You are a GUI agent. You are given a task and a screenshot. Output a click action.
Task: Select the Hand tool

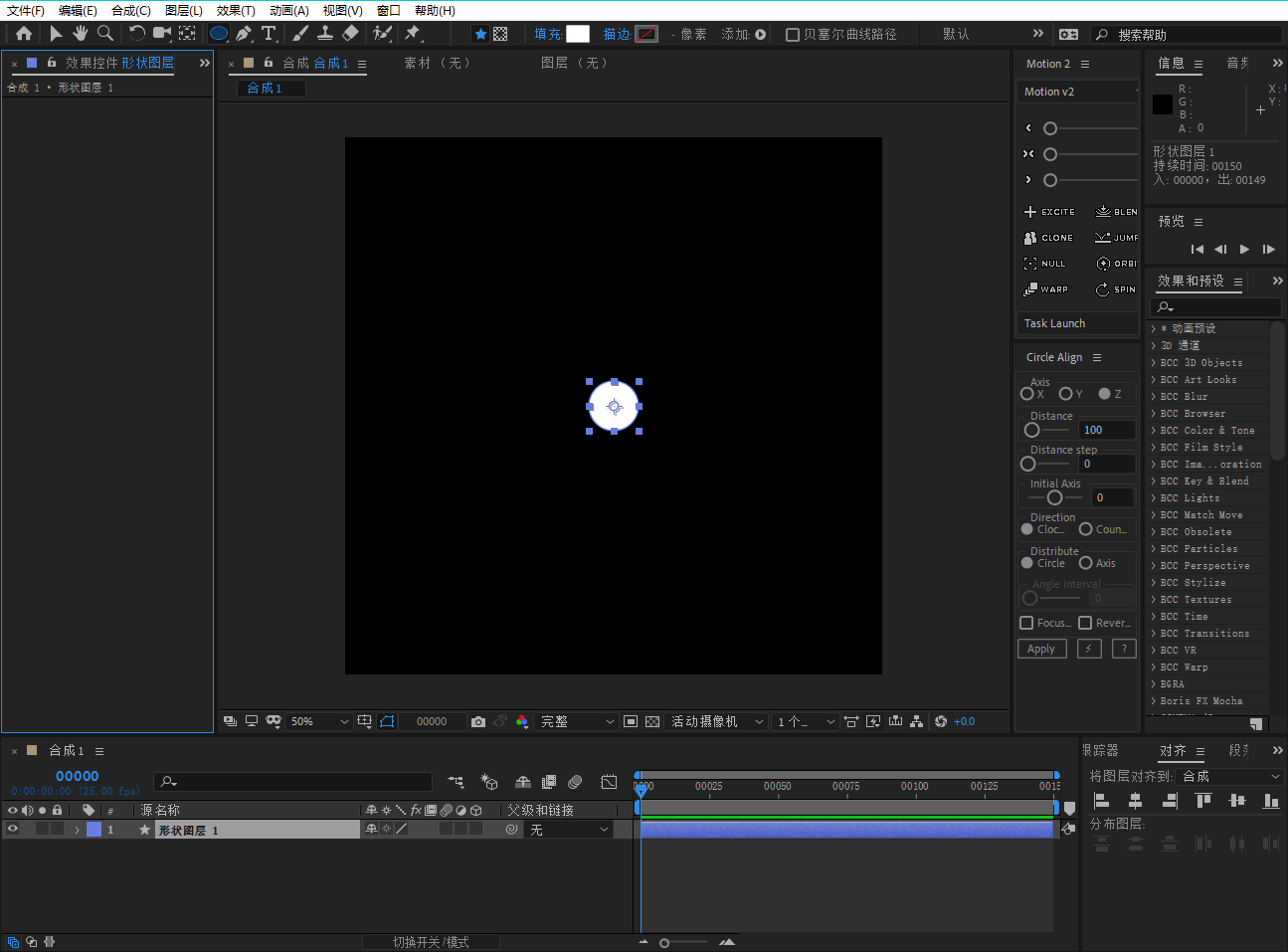(80, 34)
